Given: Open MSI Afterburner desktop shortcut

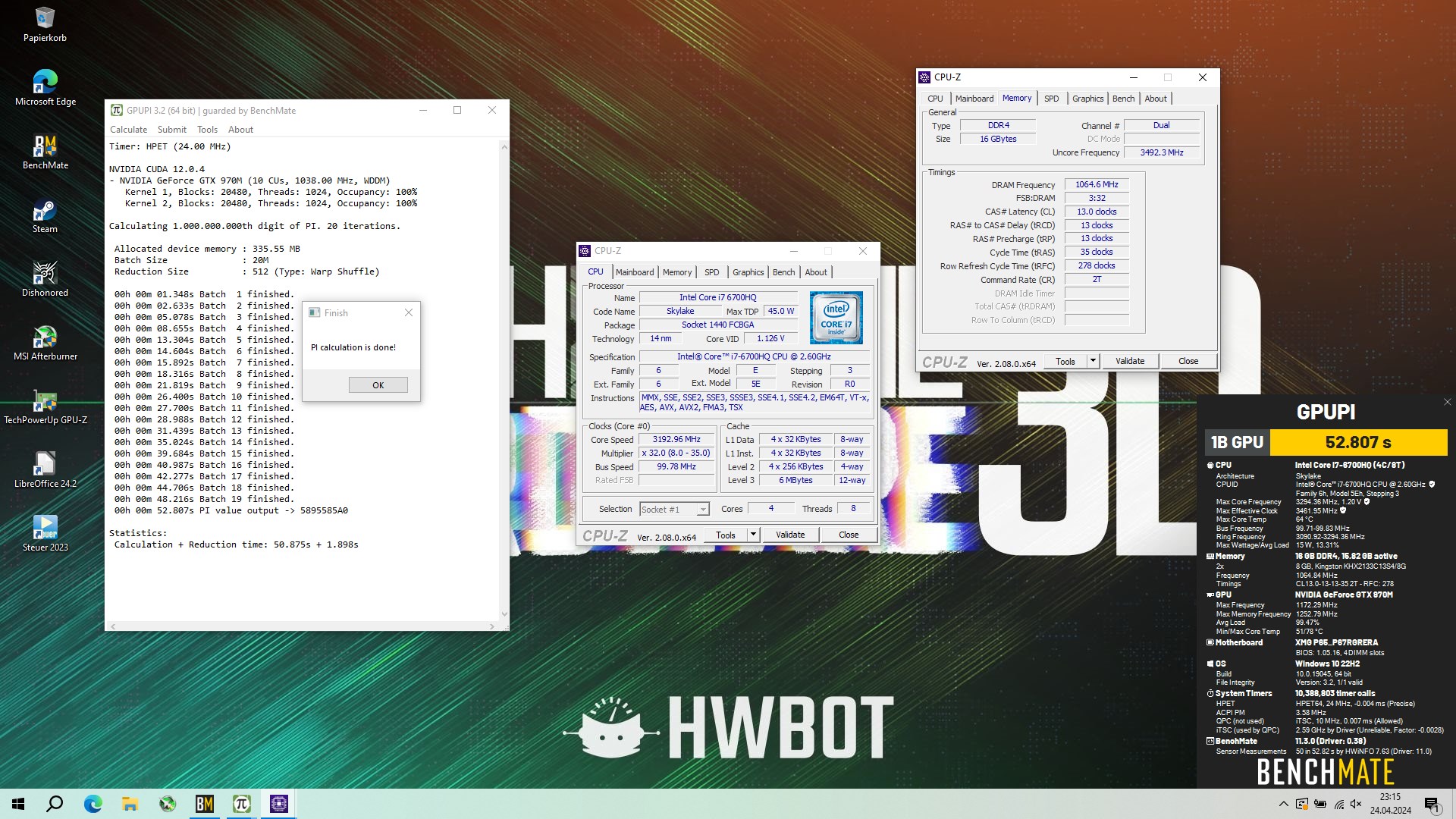Looking at the screenshot, I should pyautogui.click(x=45, y=343).
